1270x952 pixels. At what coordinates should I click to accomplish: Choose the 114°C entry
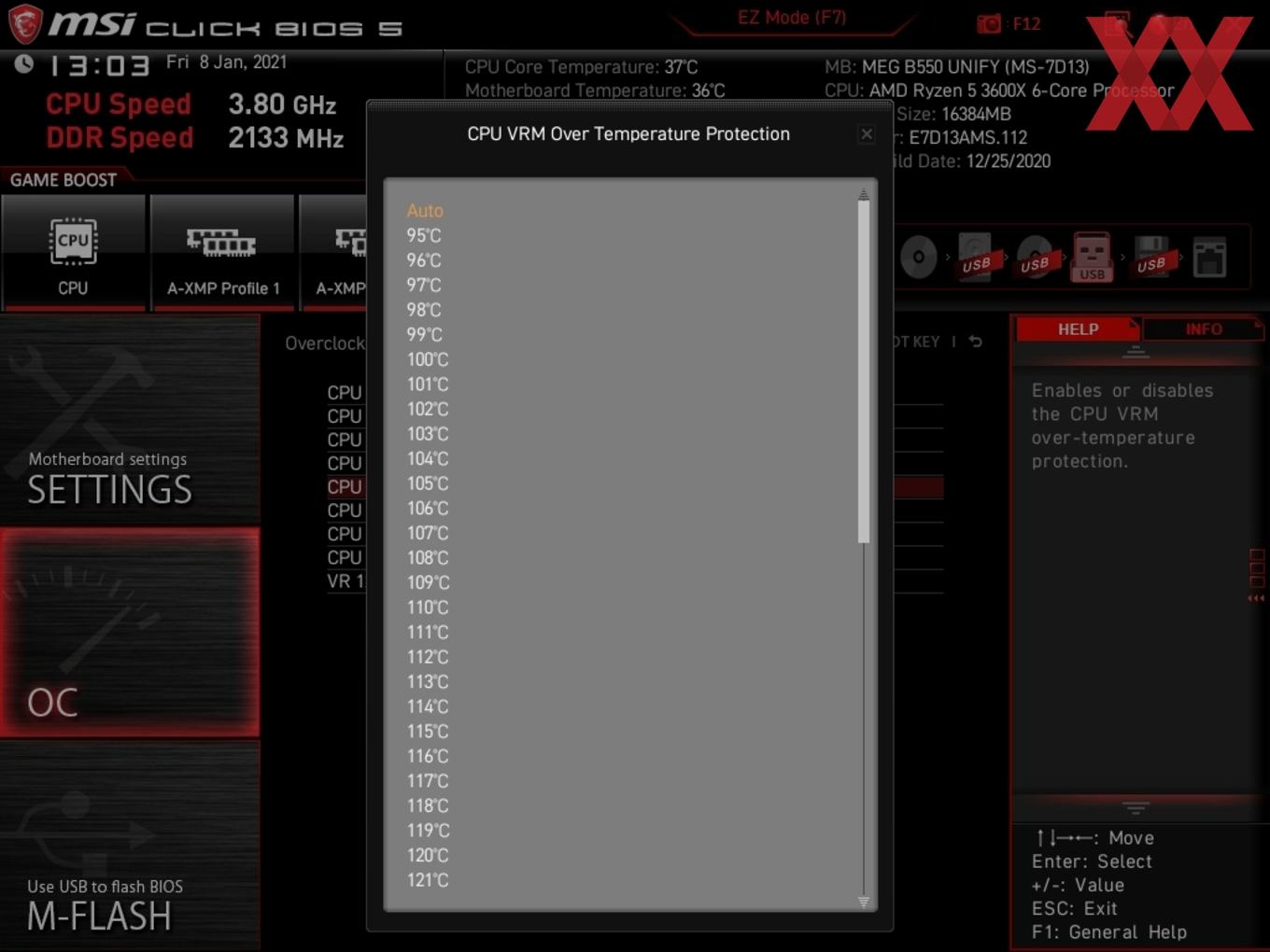tap(428, 707)
